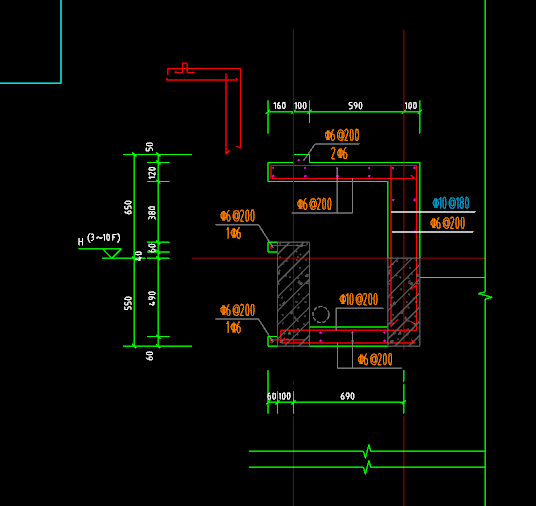Viewport: 536px width, 506px height.
Task: Click the "160" top dimension text
Action: coord(279,106)
